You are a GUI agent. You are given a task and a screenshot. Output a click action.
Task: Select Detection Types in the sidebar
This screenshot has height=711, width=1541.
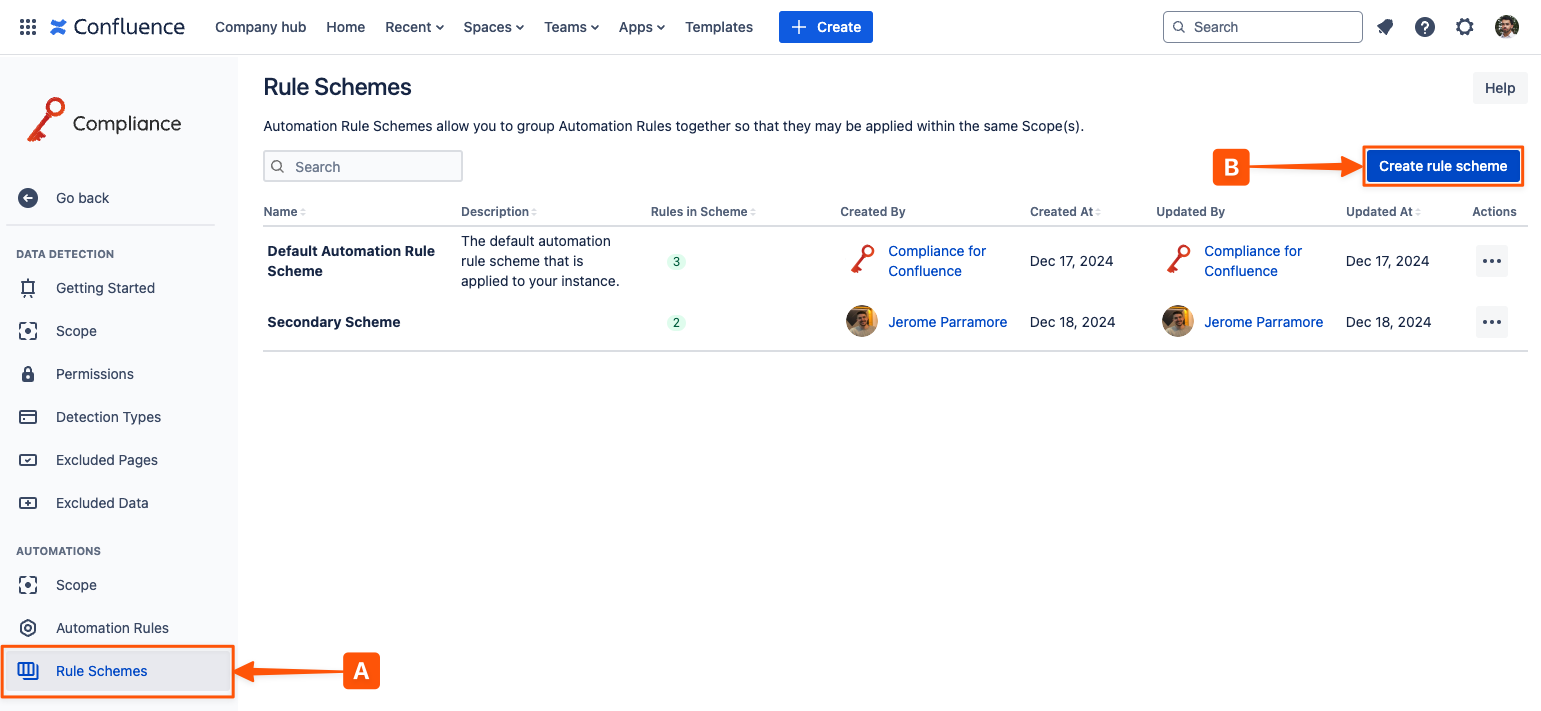108,417
